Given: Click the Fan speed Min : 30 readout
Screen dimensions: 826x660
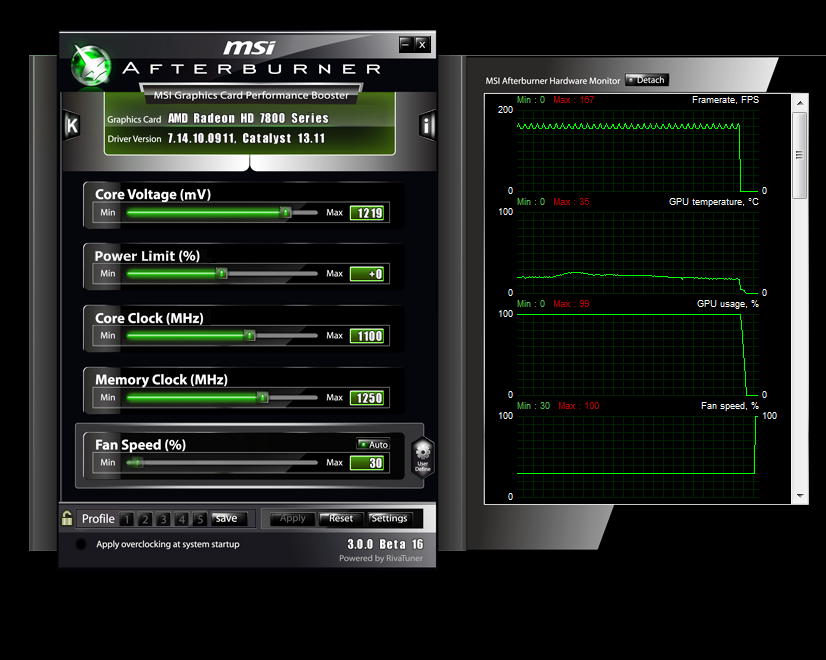Looking at the screenshot, I should tap(533, 406).
